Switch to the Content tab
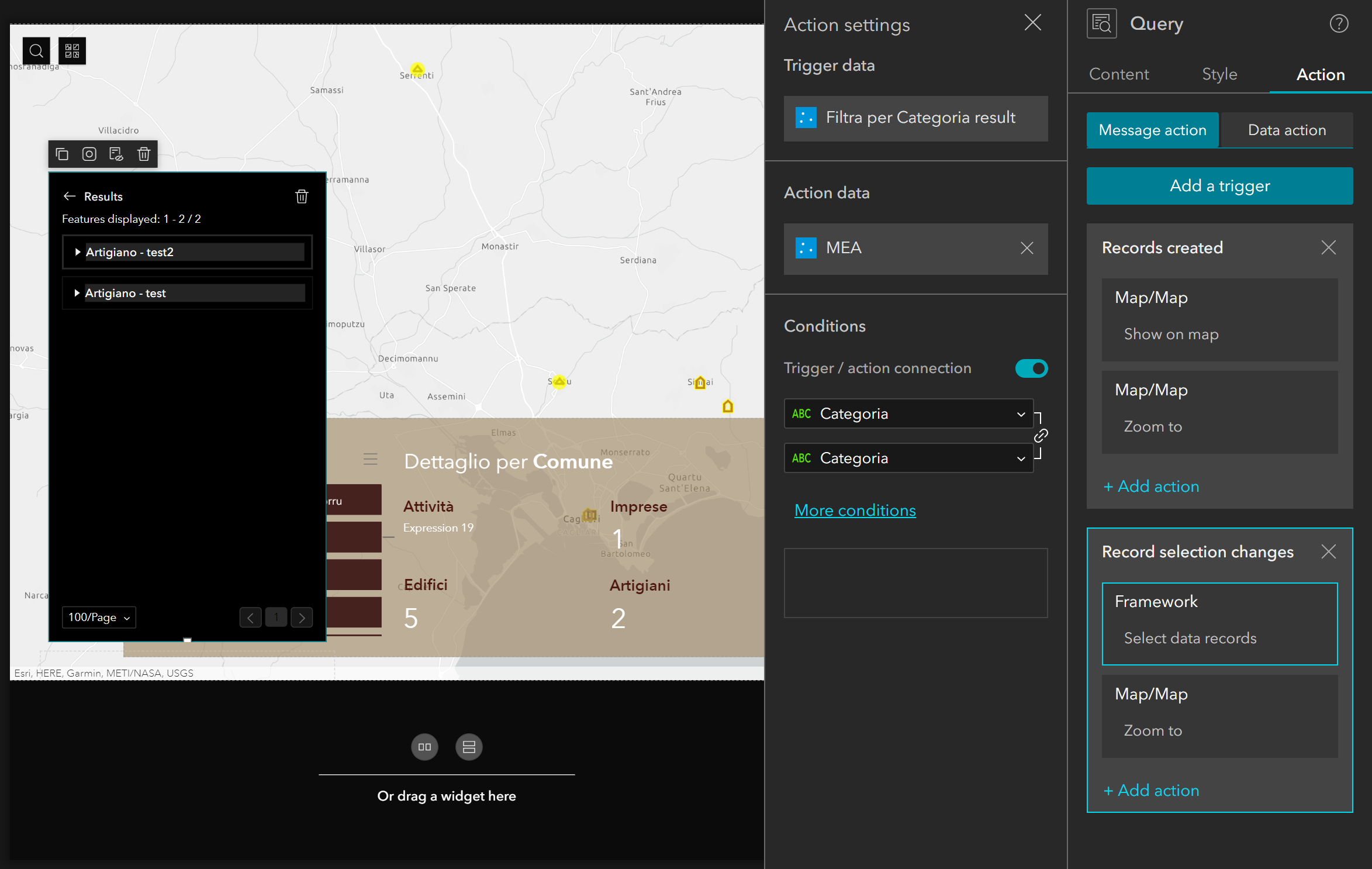 pos(1119,74)
